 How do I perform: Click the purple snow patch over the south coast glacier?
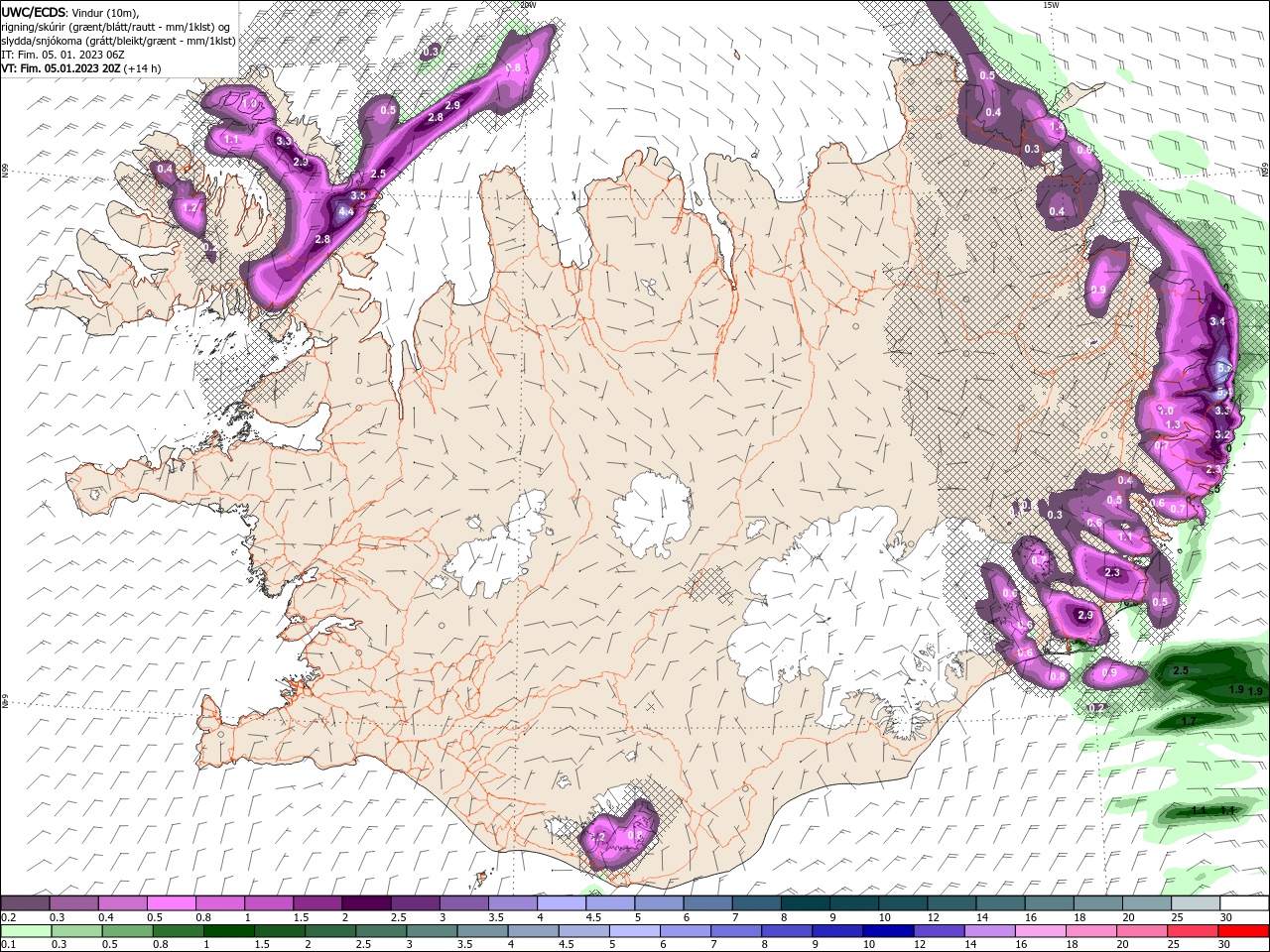tap(620, 836)
